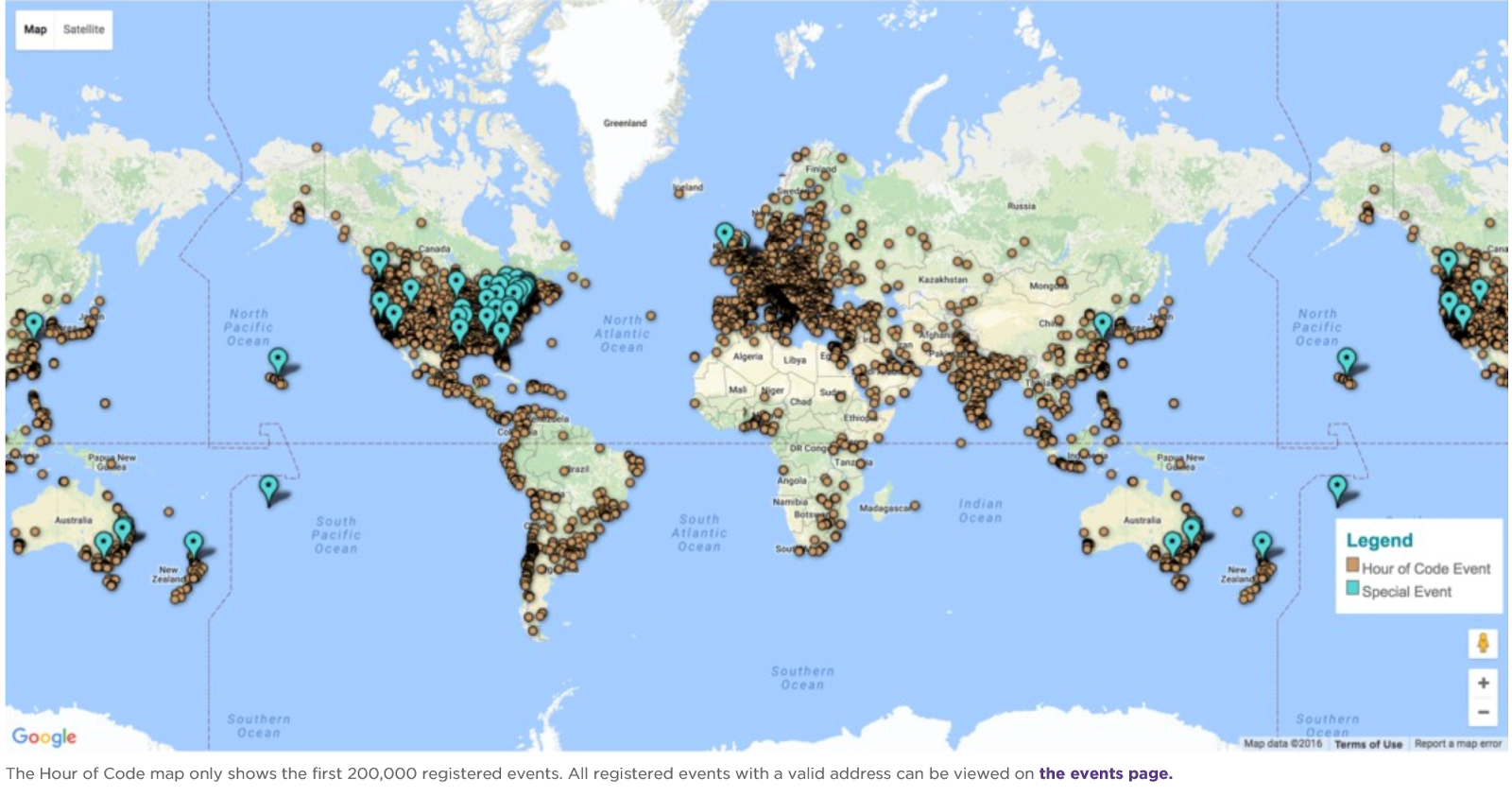Click the teal Special Event legend swatch
This screenshot has height=797, width=1512.
[x=1352, y=588]
